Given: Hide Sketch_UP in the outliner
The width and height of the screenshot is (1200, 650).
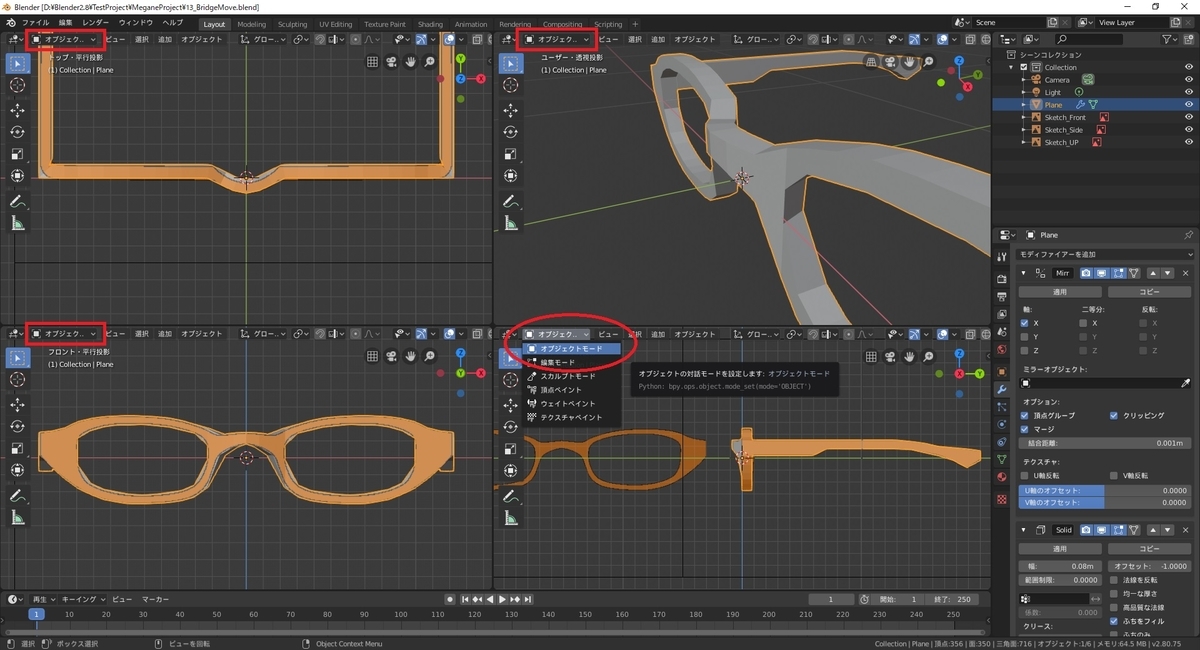Looking at the screenshot, I should coord(1189,142).
